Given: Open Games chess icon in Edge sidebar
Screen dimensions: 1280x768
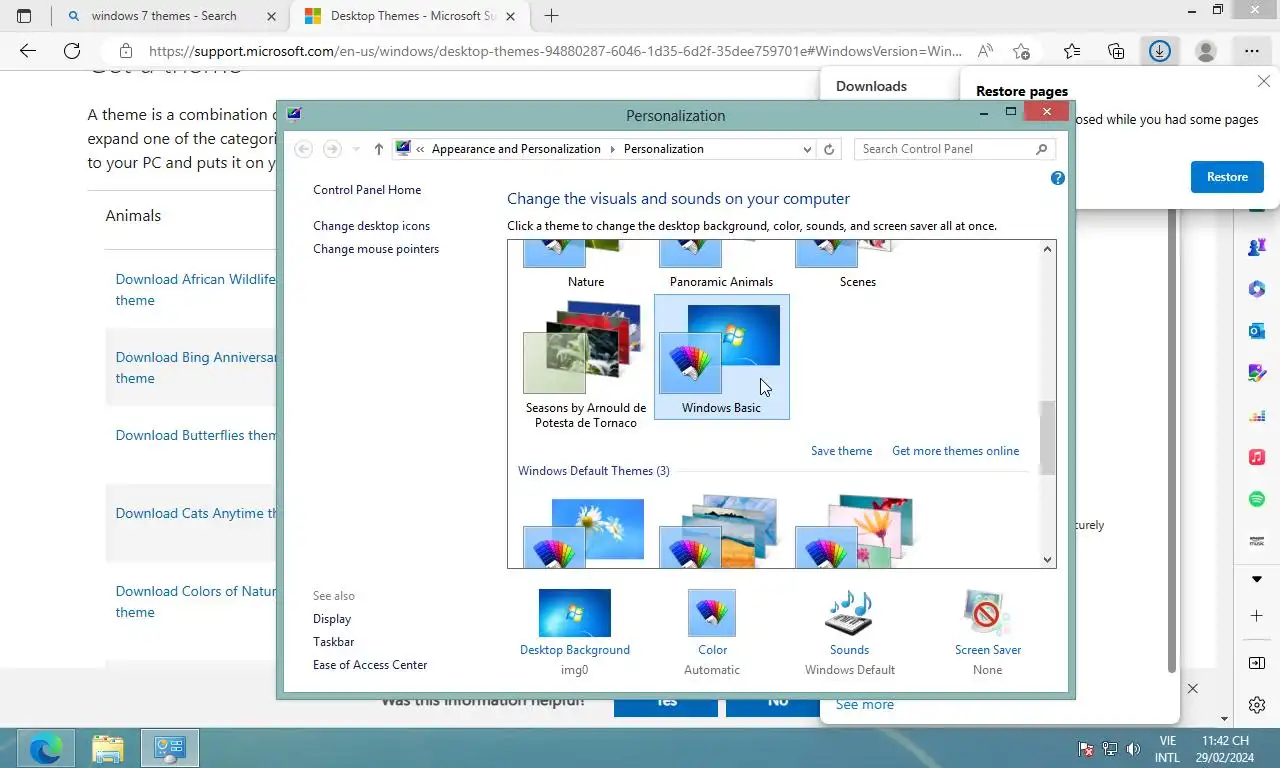Looking at the screenshot, I should (x=1257, y=247).
